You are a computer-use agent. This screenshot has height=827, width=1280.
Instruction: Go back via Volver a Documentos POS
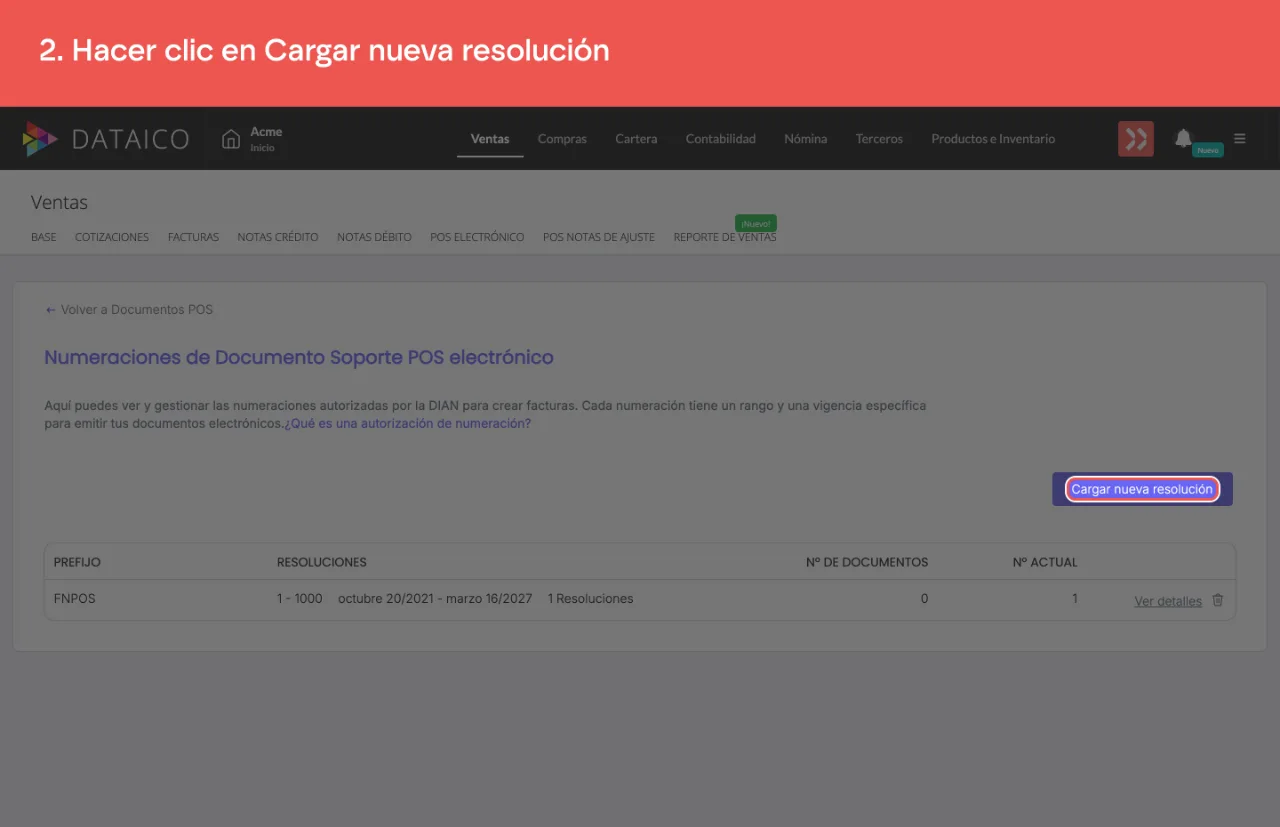(129, 310)
